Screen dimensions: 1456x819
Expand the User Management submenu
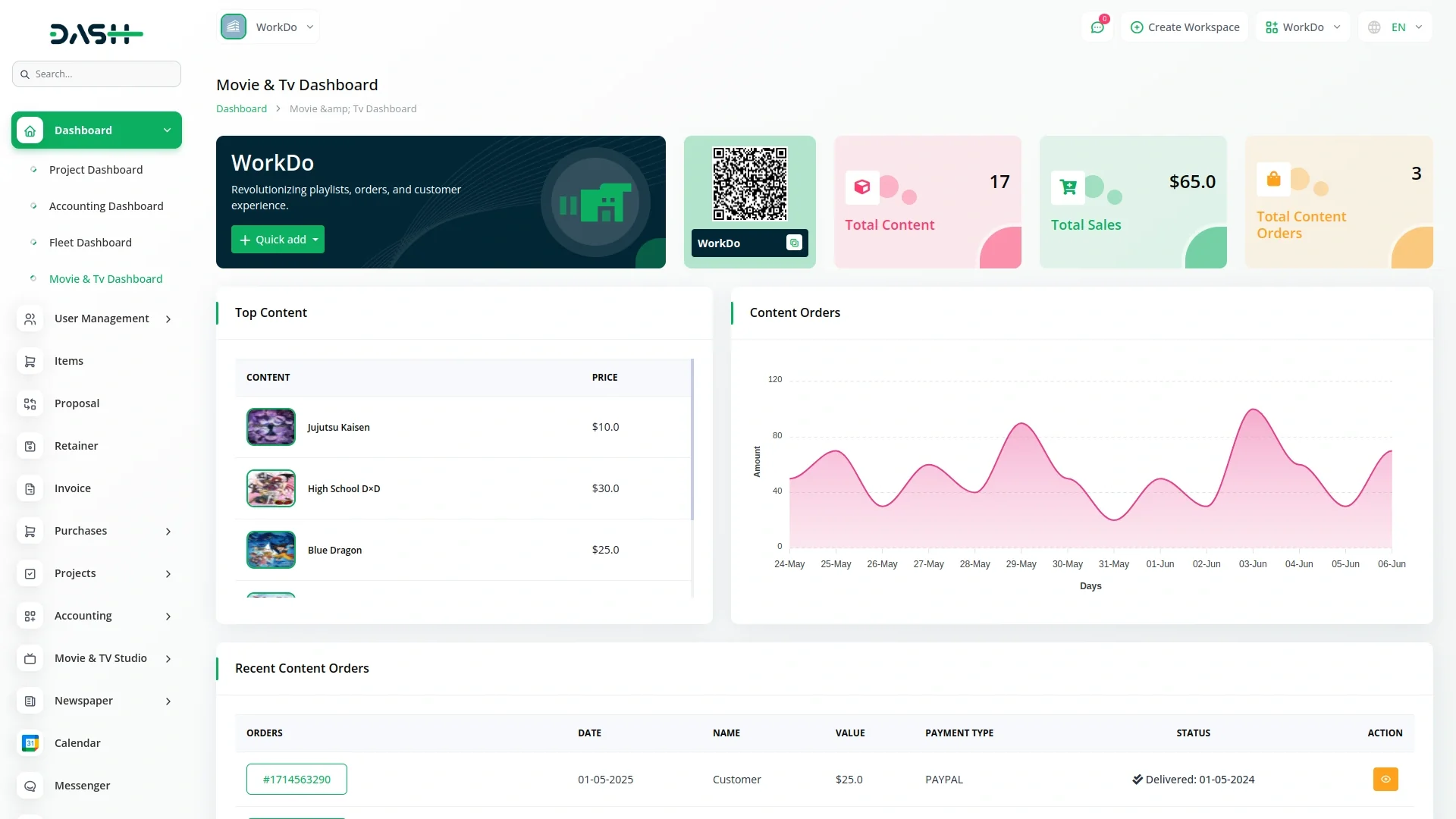pos(101,318)
